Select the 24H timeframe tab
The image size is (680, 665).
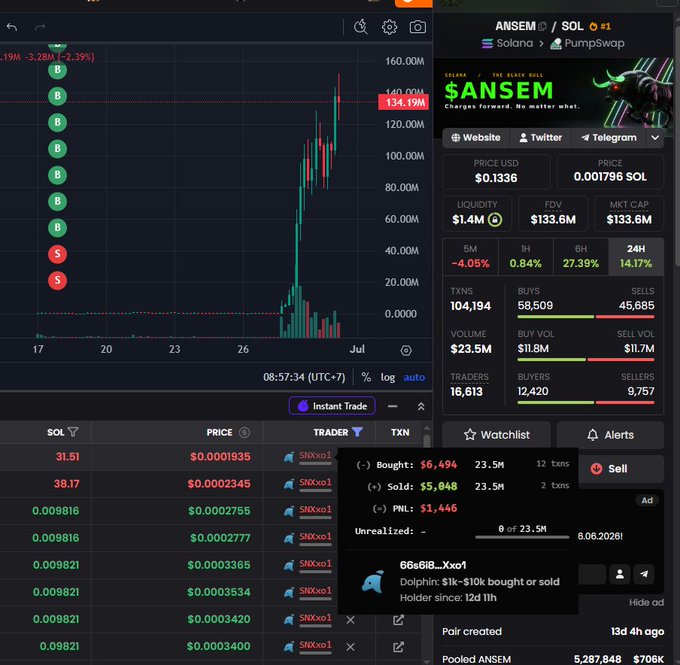pyautogui.click(x=636, y=256)
